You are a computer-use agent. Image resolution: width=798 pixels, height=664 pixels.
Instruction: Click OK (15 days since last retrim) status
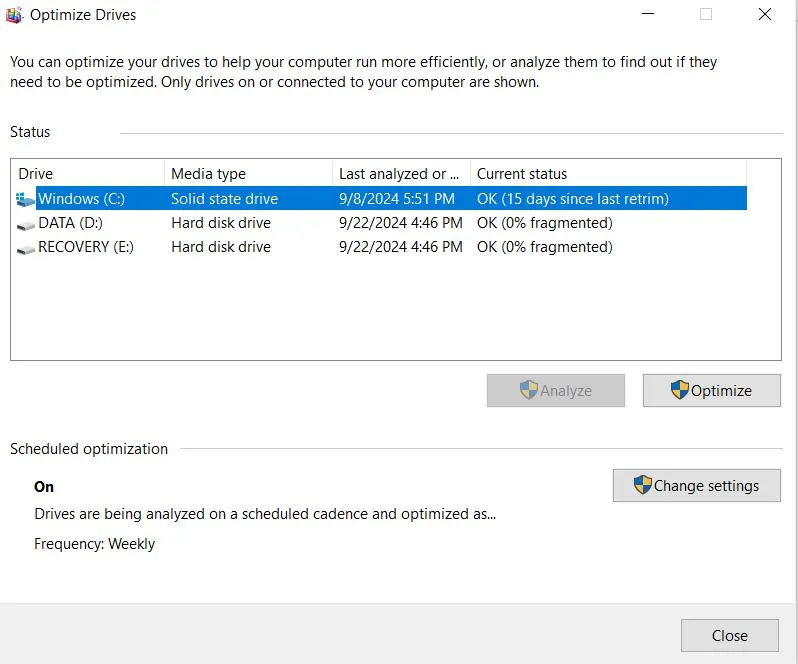[573, 198]
